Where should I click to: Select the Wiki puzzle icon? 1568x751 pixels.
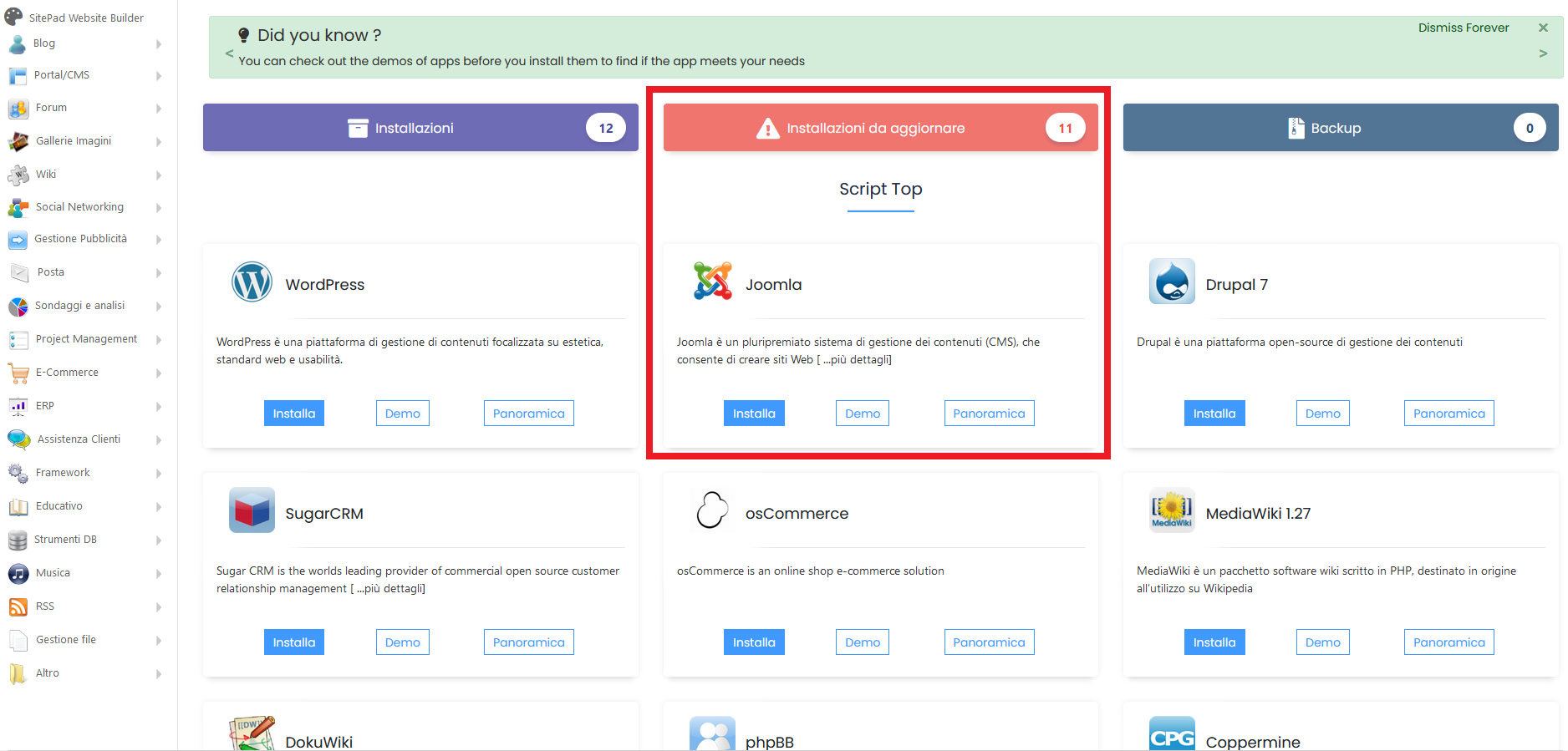[18, 175]
